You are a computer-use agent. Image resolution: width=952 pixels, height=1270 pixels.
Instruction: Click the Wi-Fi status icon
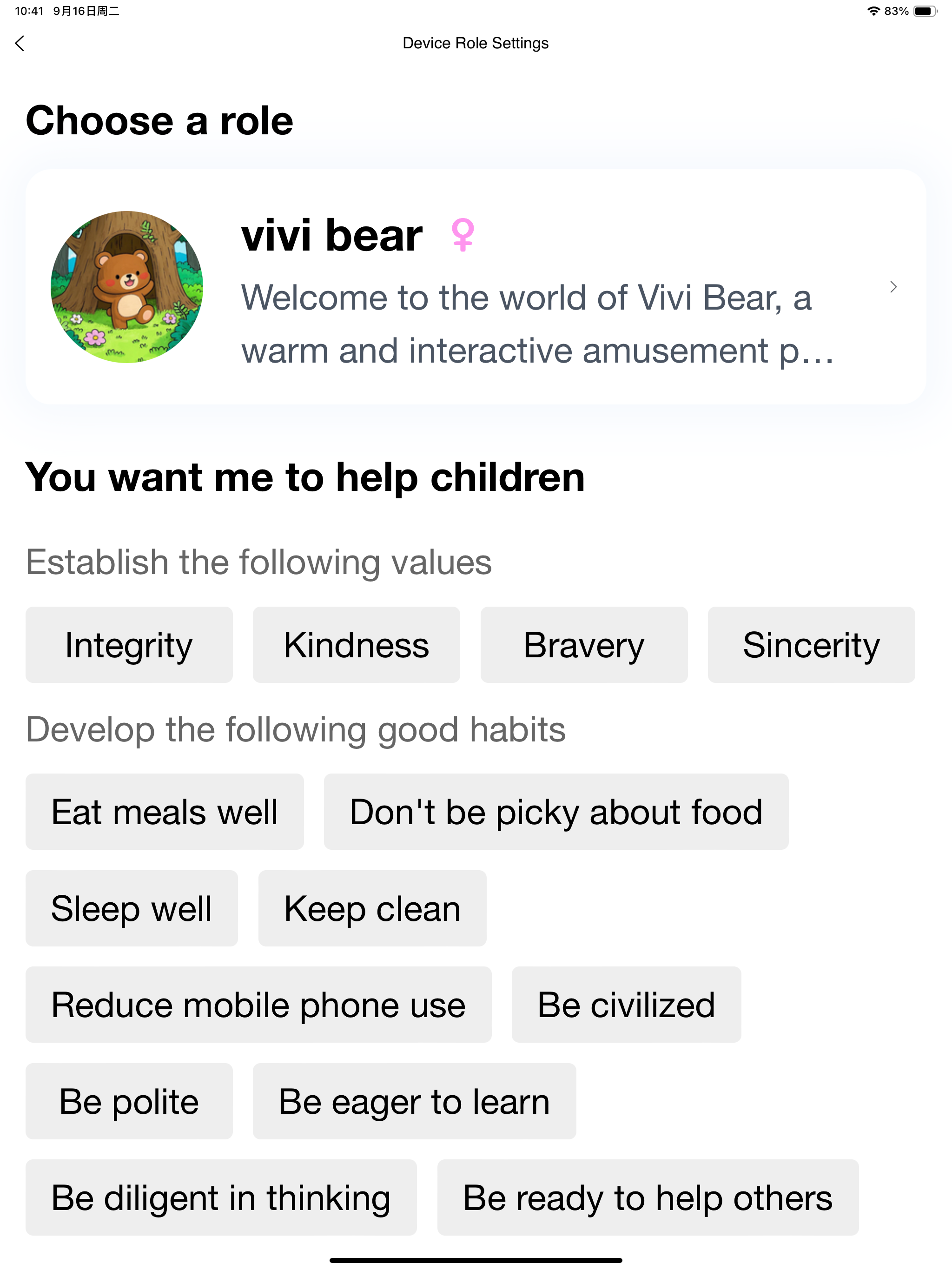[x=873, y=11]
